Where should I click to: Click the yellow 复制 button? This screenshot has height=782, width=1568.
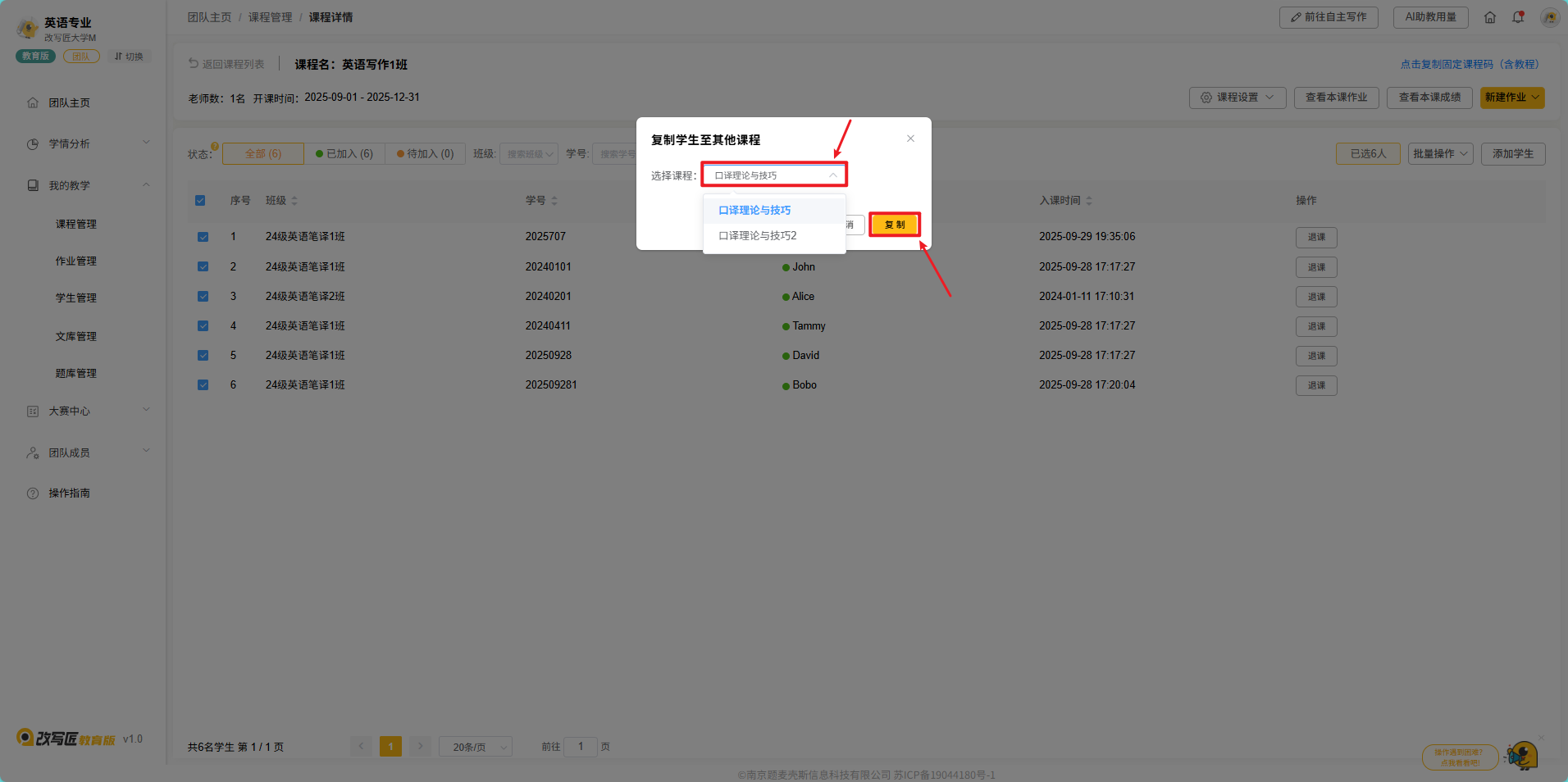(x=894, y=225)
